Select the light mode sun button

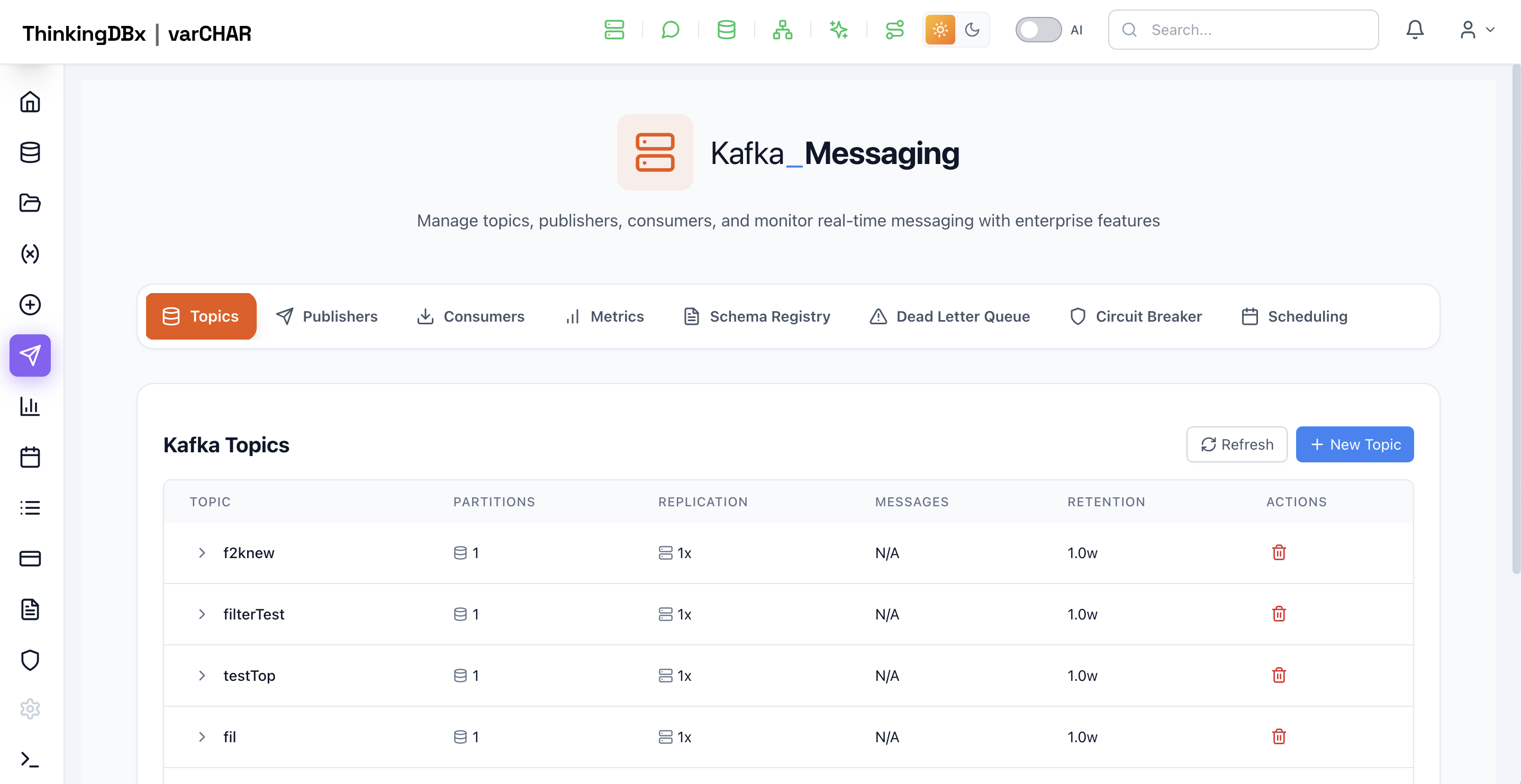tap(940, 30)
